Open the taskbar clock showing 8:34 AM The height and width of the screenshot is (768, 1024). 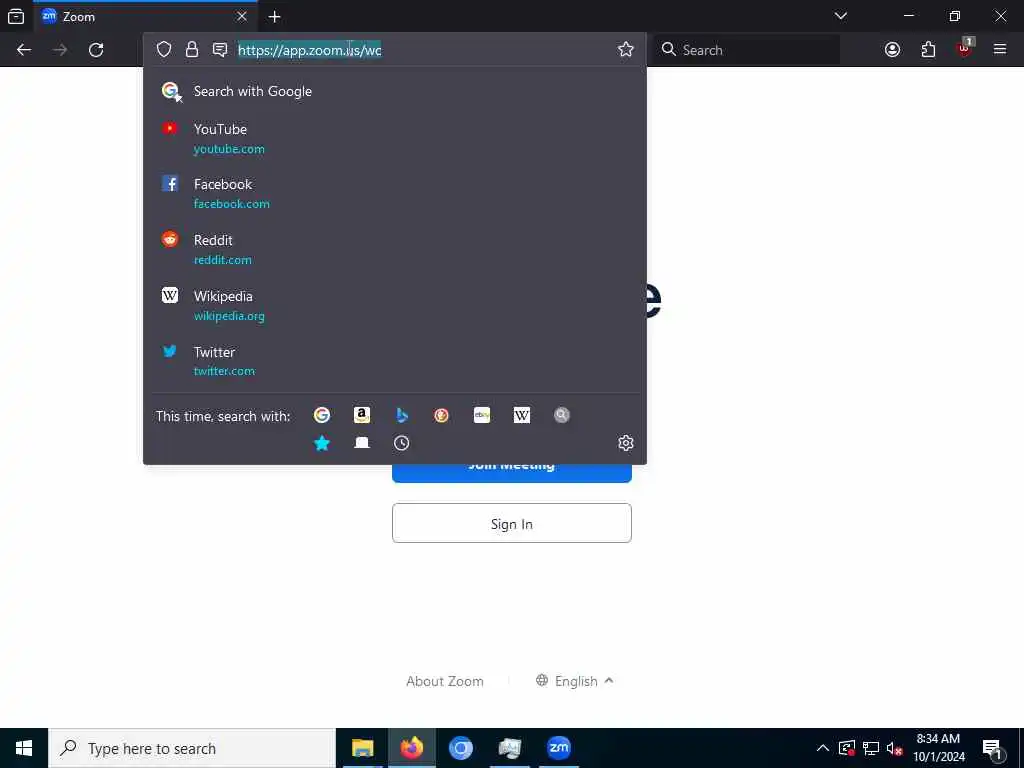pos(938,748)
